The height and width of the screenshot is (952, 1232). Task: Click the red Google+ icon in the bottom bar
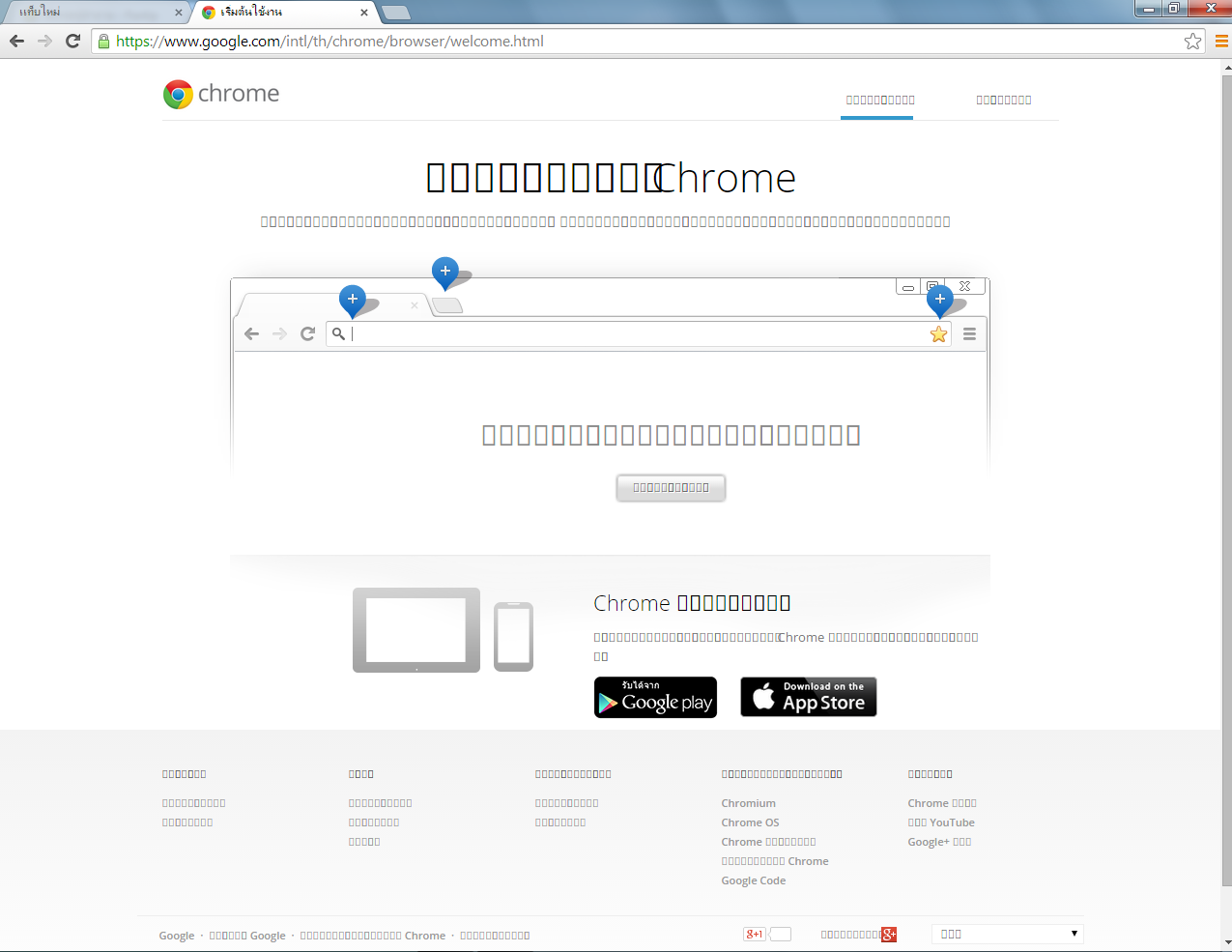(889, 935)
